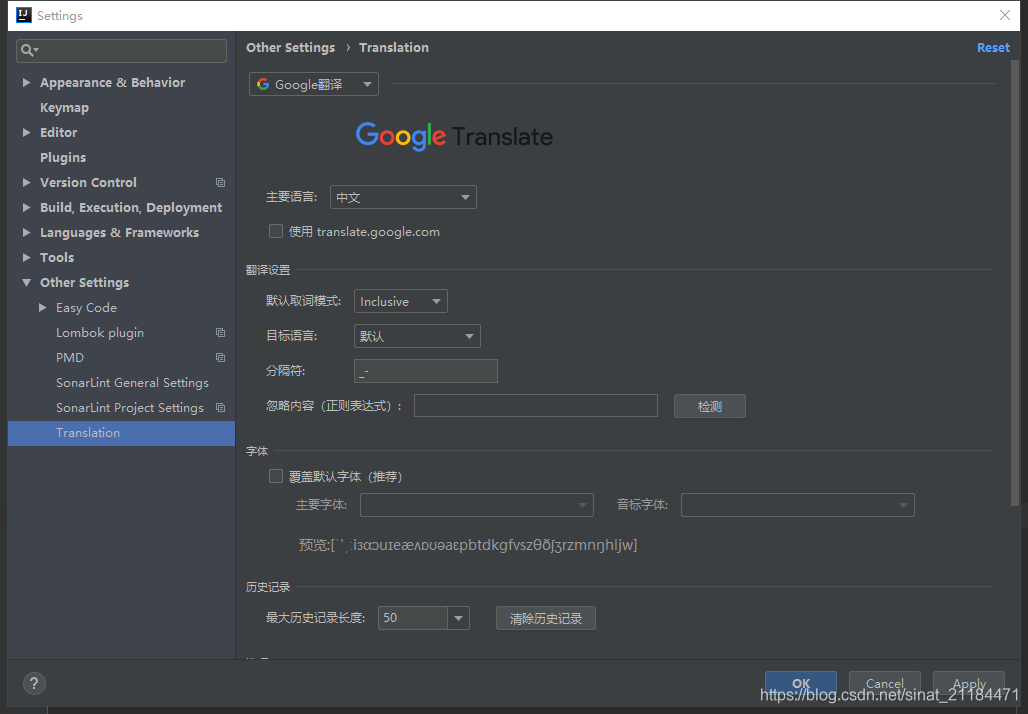Collapse the Other Settings tree node

(26, 283)
